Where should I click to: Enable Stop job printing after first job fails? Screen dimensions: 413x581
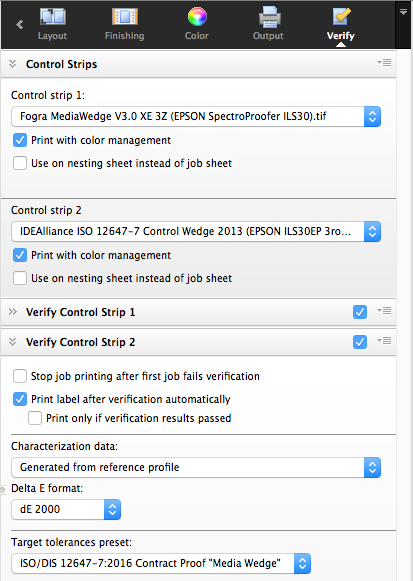tap(20, 376)
